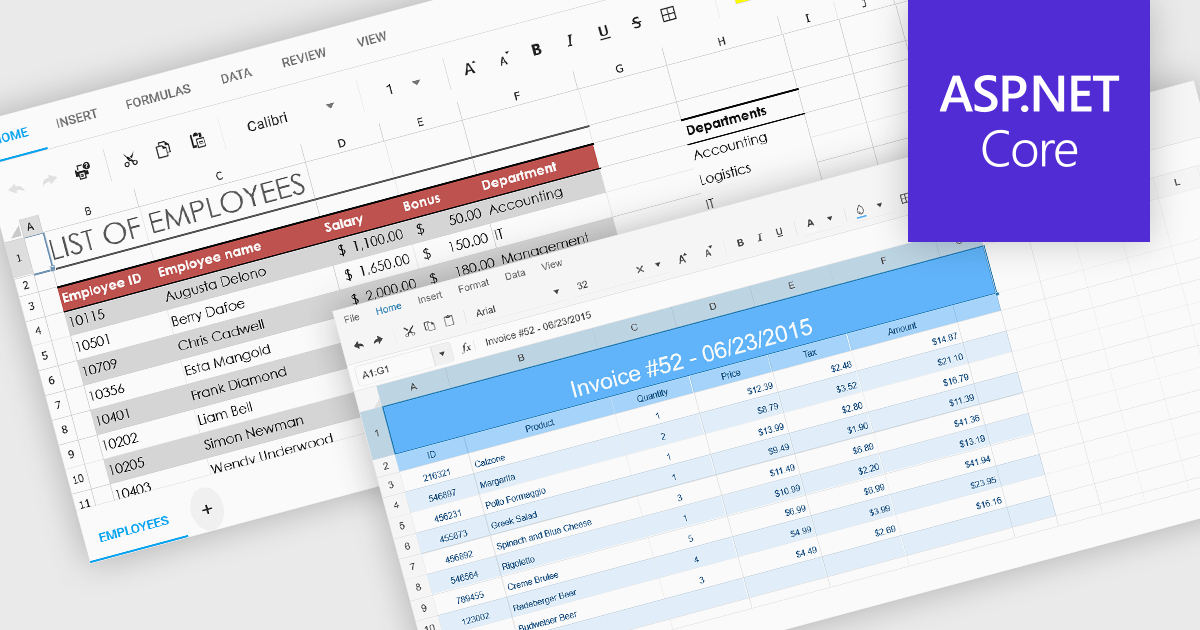This screenshot has height=630, width=1200.
Task: Add new sheet with plus button
Action: coord(207,509)
